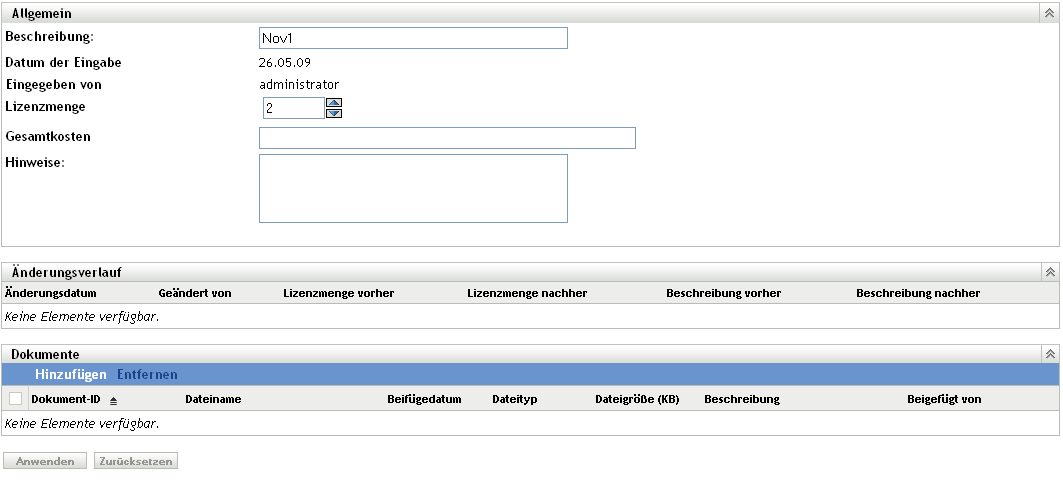Sort documents by Dateigröße (KB)
The image size is (1063, 484).
(637, 399)
